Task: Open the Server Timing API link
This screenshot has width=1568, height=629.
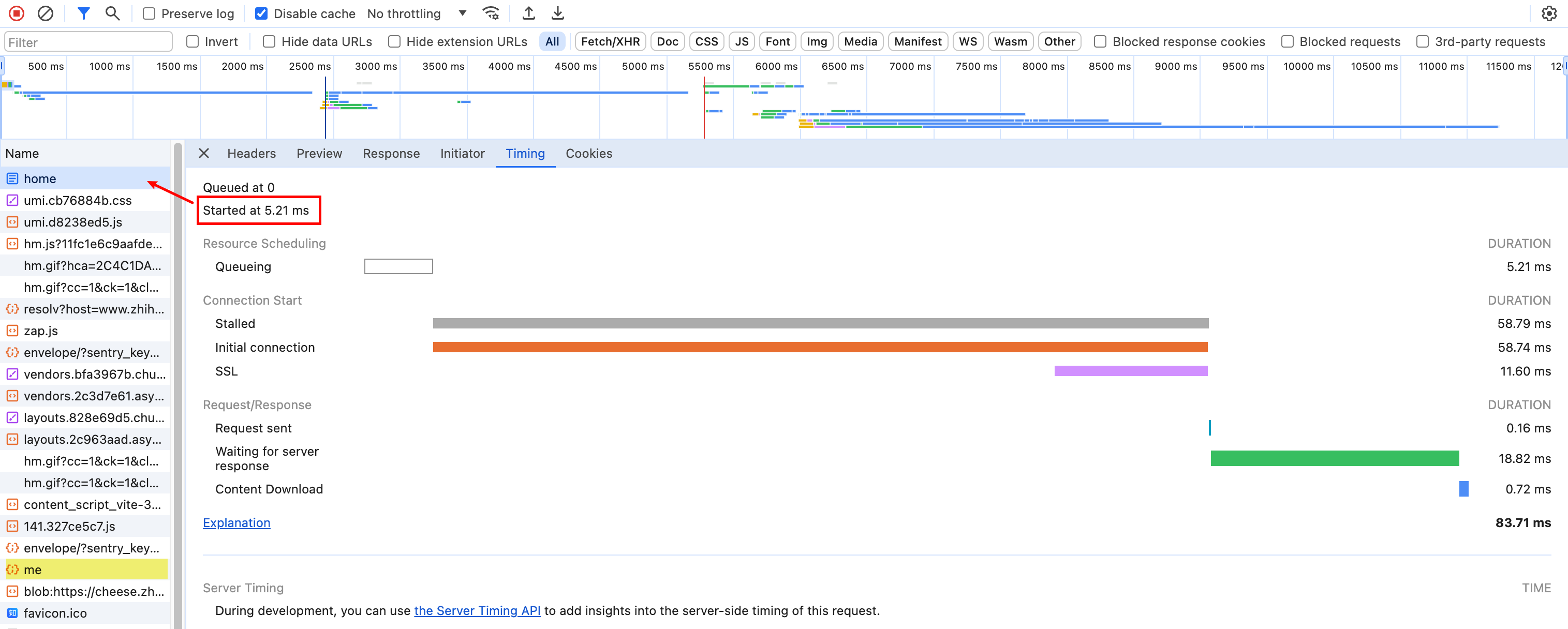Action: pyautogui.click(x=477, y=610)
